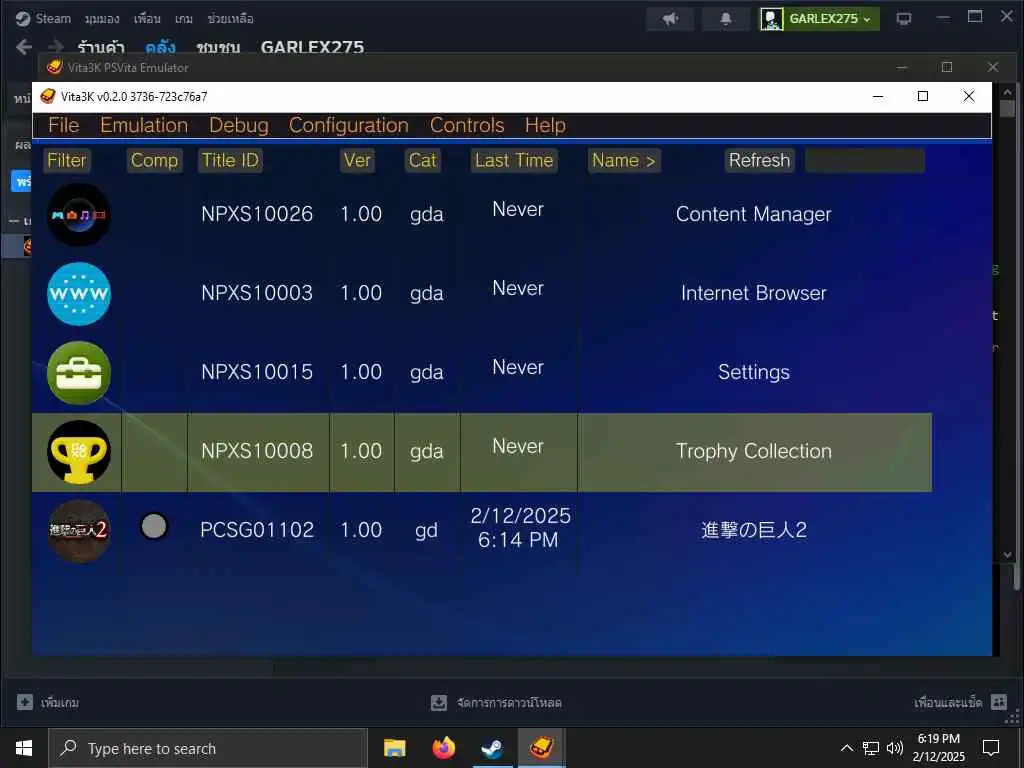This screenshot has height=768, width=1024.
Task: Show hidden system tray icons
Action: 846,748
